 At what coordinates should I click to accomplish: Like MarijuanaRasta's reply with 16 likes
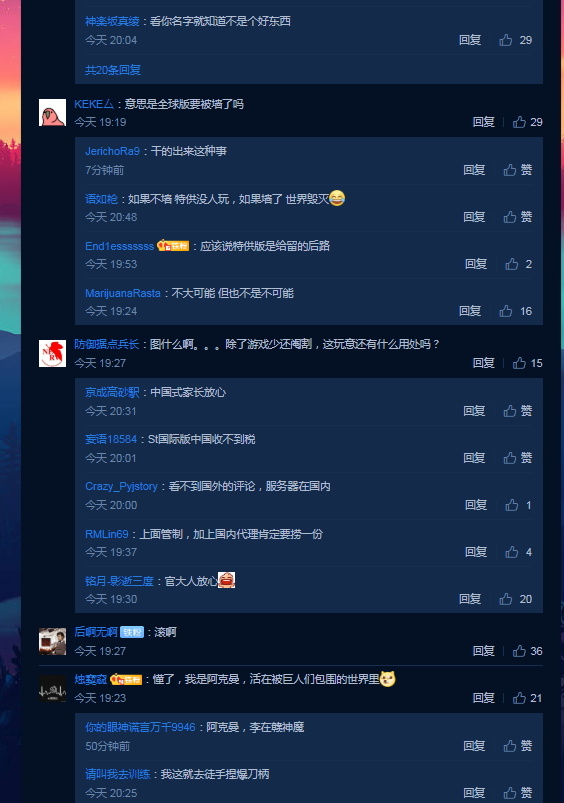coord(515,311)
